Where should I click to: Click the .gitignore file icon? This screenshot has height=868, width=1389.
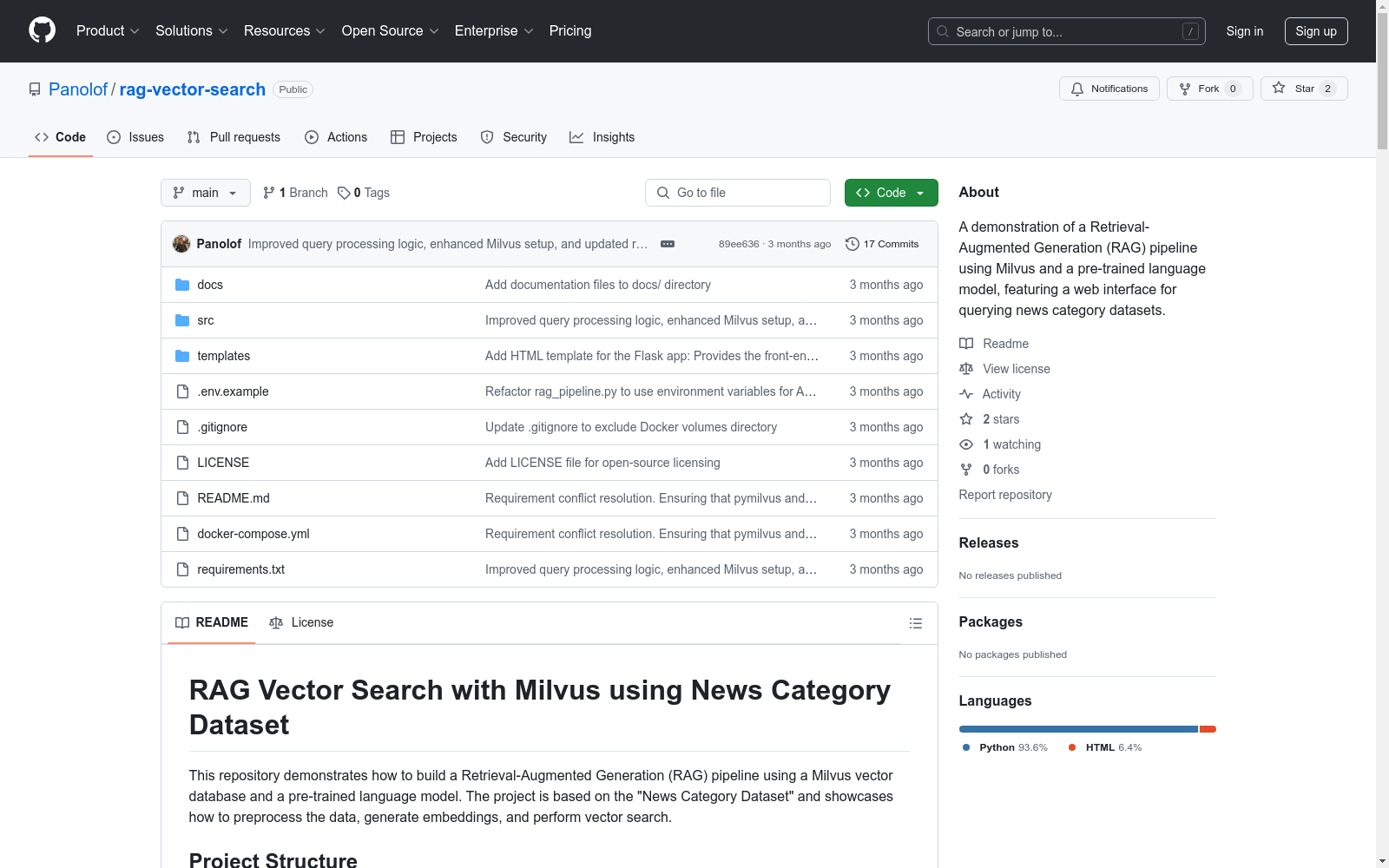click(182, 427)
